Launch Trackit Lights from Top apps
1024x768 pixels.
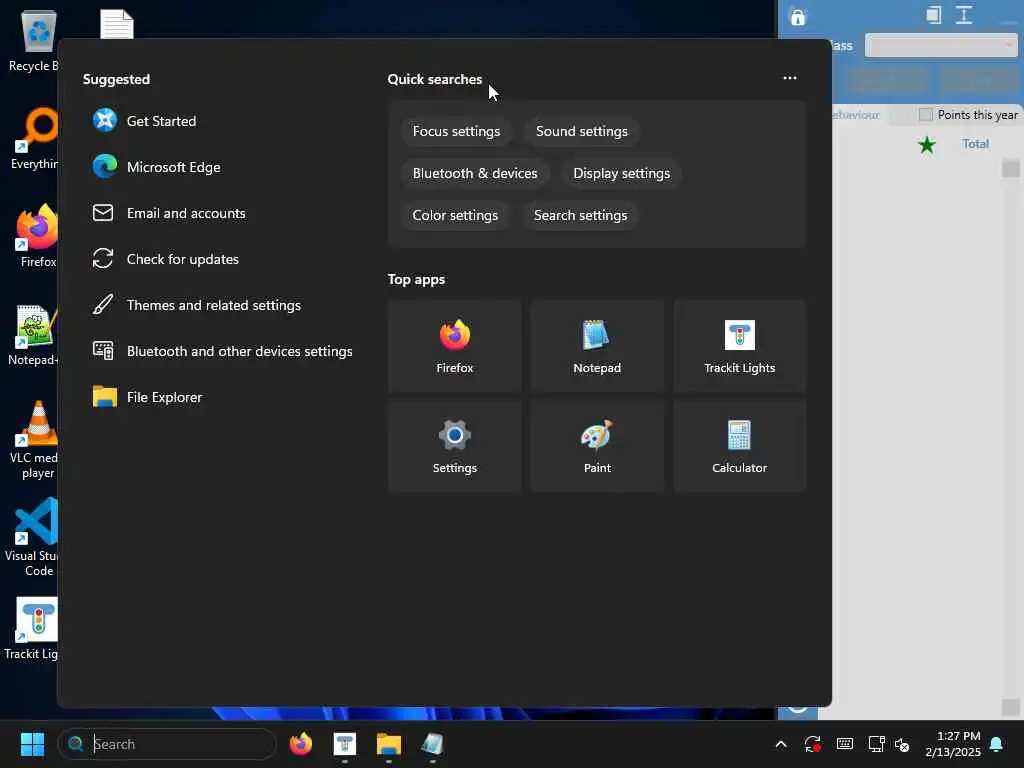(x=739, y=346)
